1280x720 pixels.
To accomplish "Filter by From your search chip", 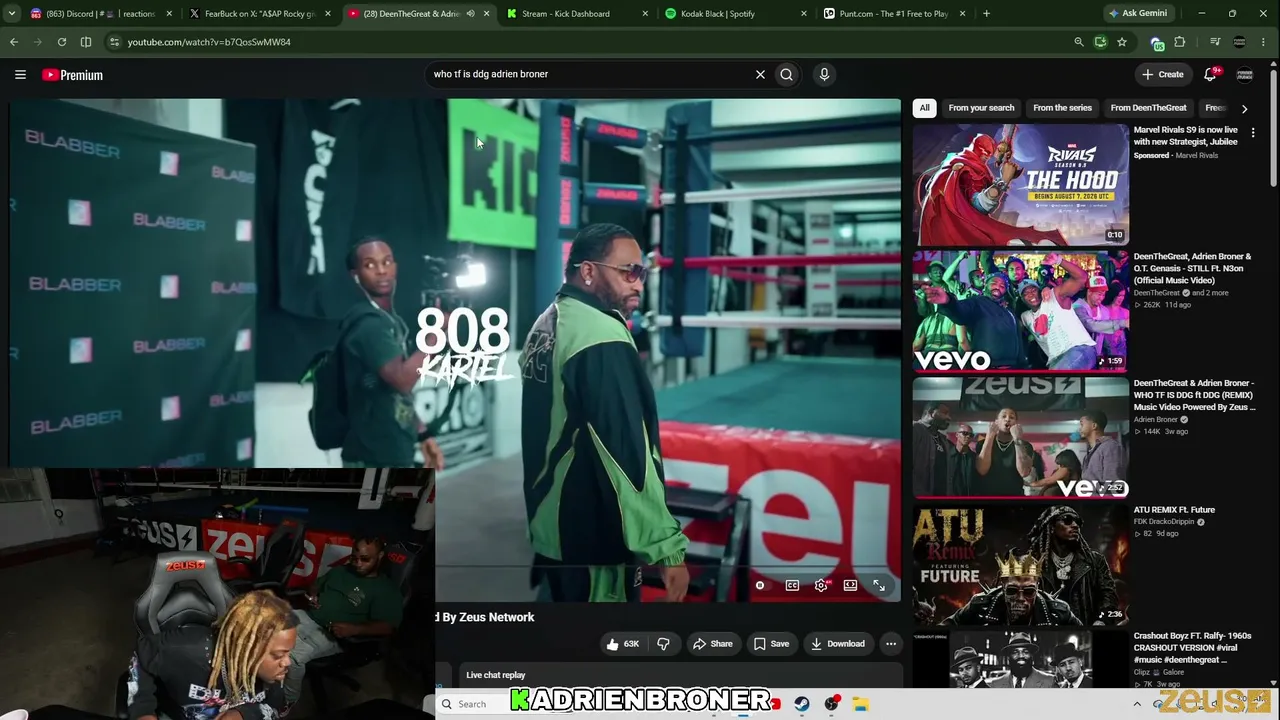I will 981,108.
